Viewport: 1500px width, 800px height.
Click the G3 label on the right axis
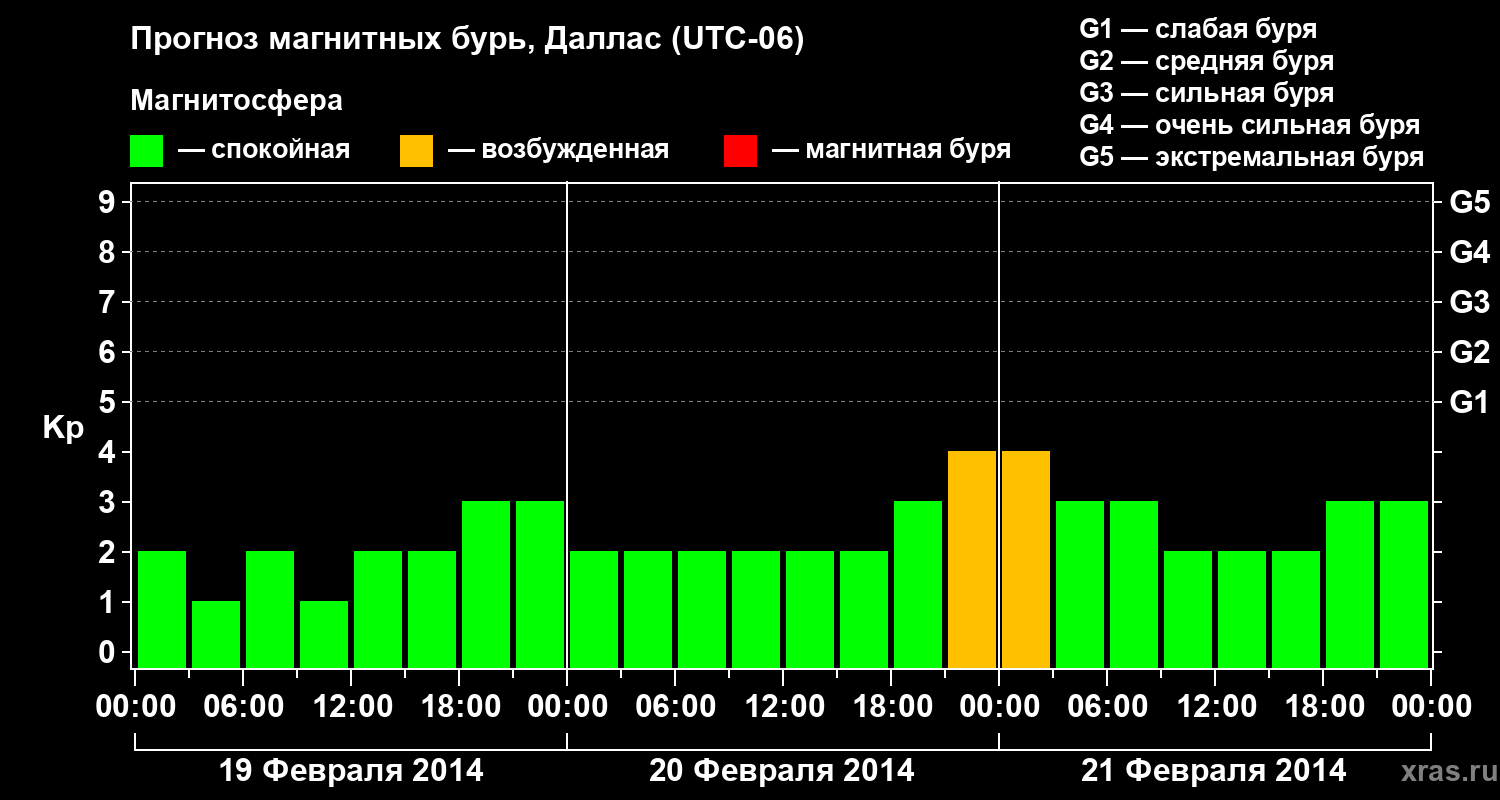1469,303
